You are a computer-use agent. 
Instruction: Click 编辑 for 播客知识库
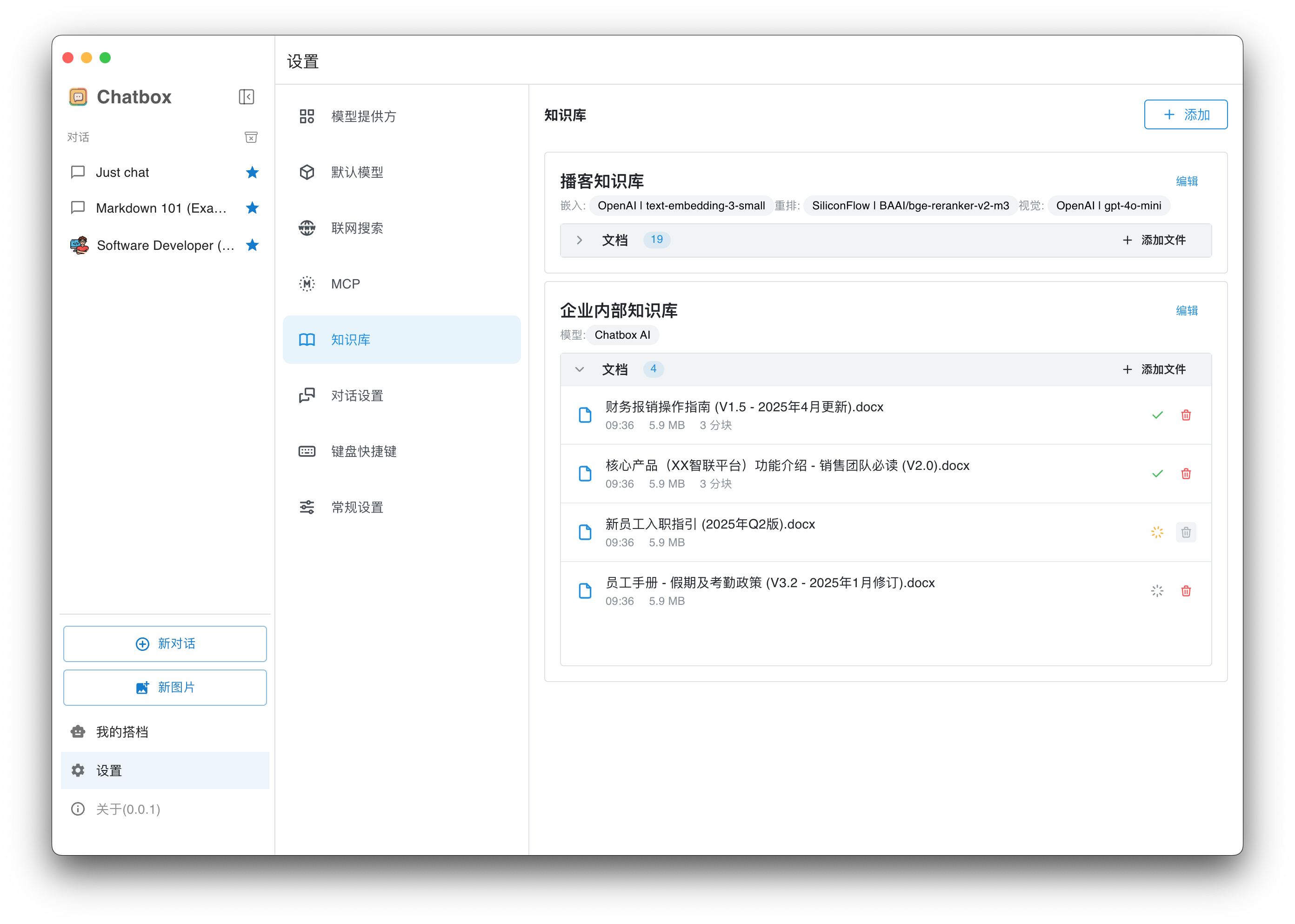(x=1186, y=181)
